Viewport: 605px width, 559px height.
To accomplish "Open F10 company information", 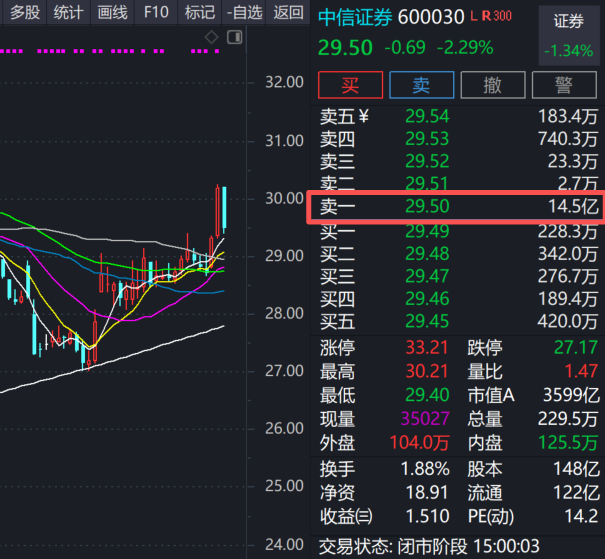I will pos(156,12).
